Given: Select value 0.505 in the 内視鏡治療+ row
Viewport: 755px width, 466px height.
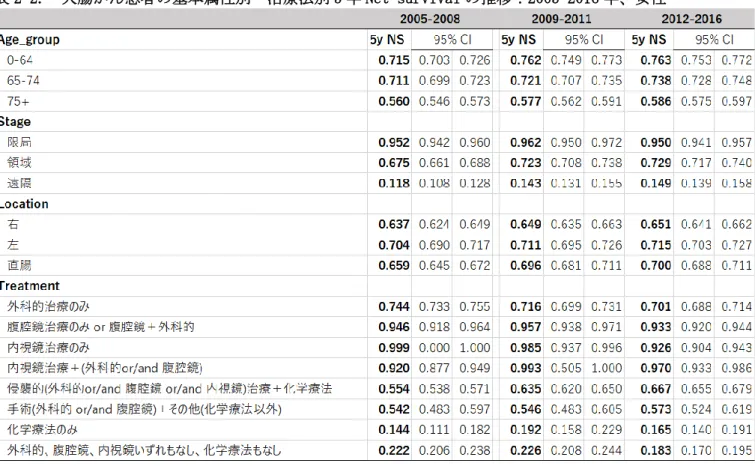Looking at the screenshot, I should (566, 368).
